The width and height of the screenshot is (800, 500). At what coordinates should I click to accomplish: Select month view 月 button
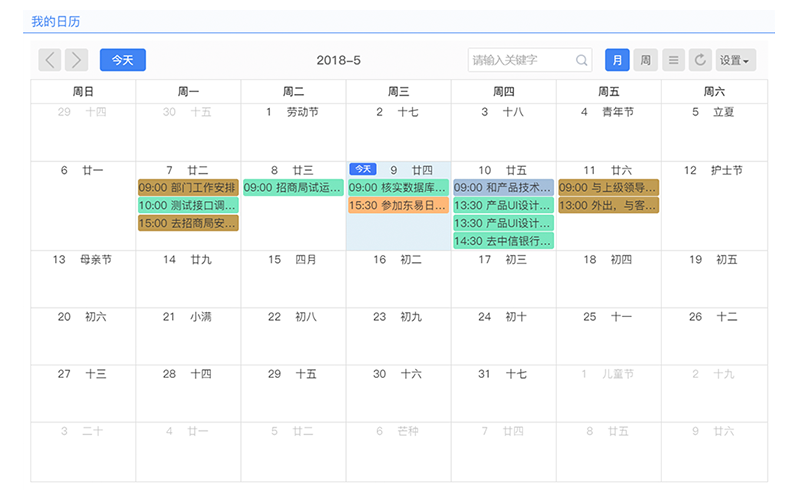click(x=617, y=60)
